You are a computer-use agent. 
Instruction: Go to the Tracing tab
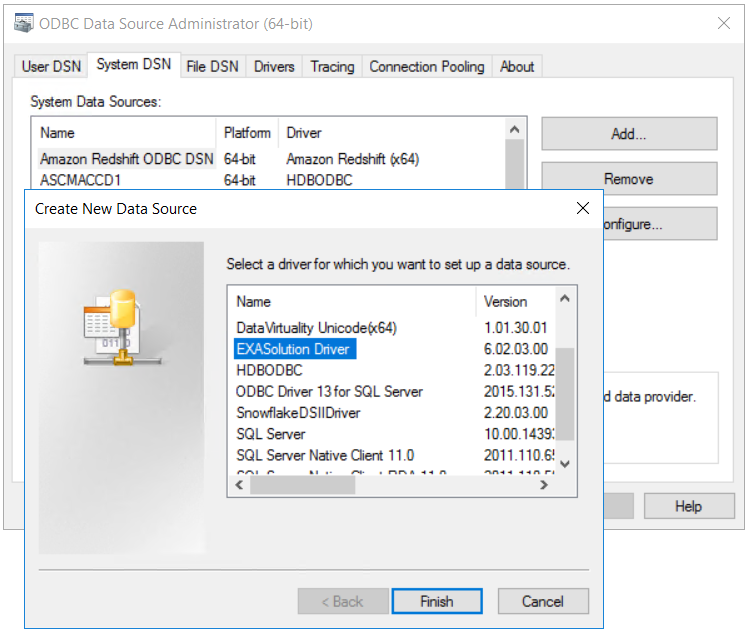click(x=332, y=66)
